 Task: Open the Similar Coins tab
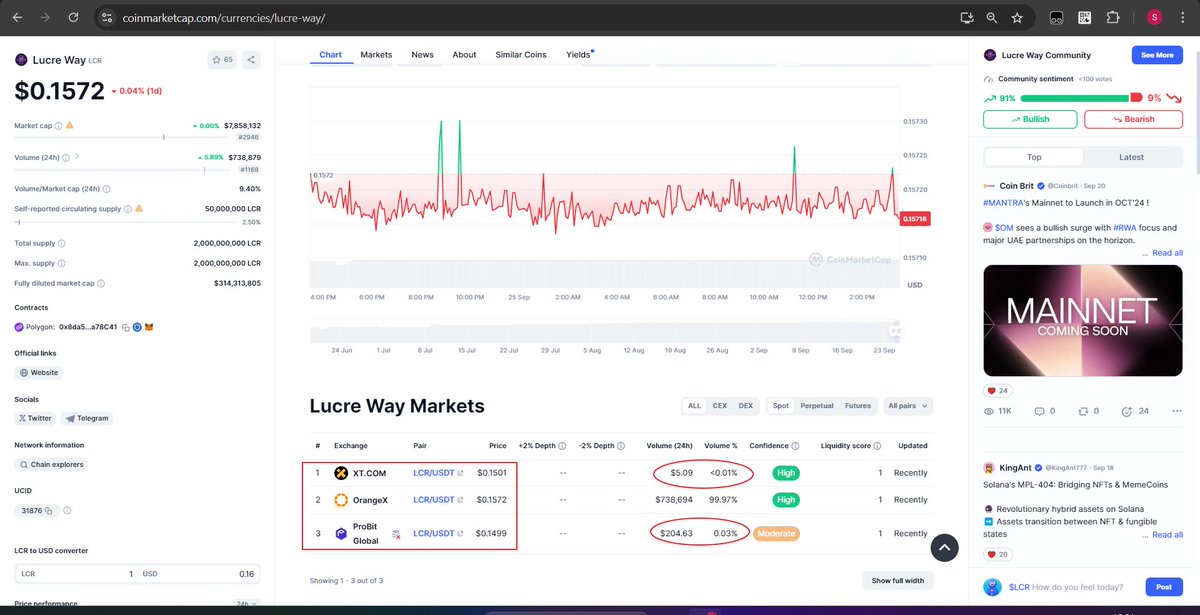pyautogui.click(x=521, y=55)
